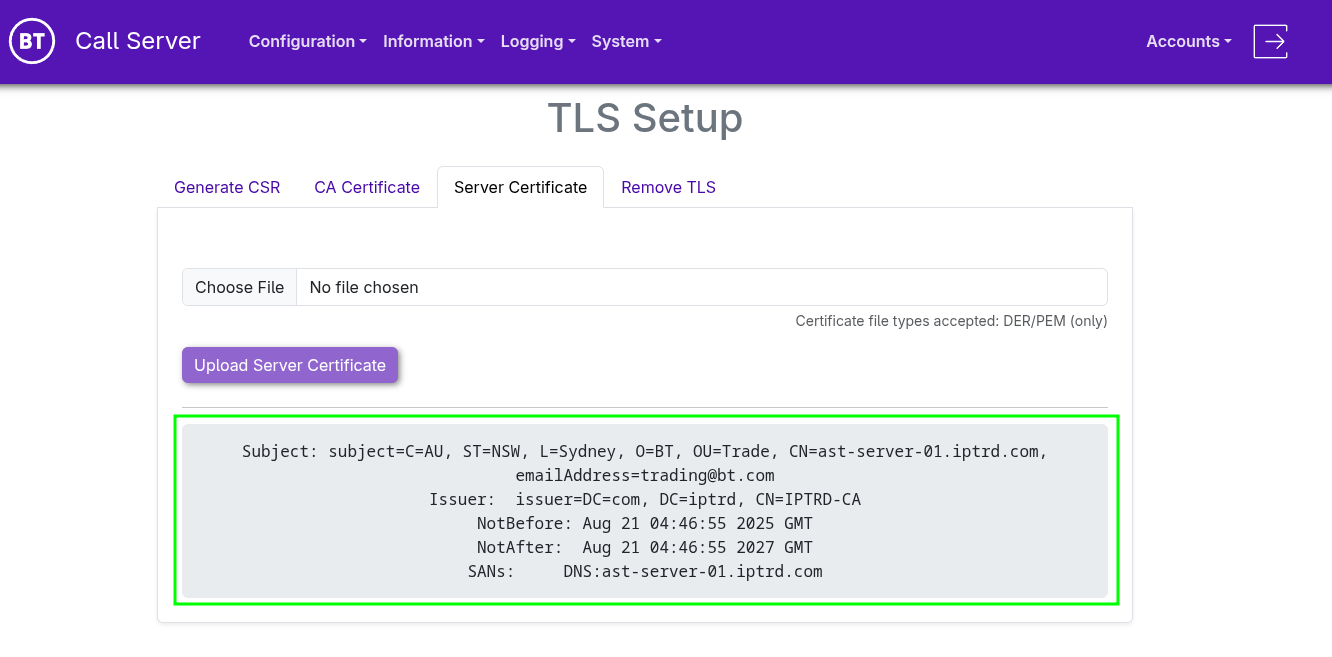Open the Call Server home link

tap(138, 41)
